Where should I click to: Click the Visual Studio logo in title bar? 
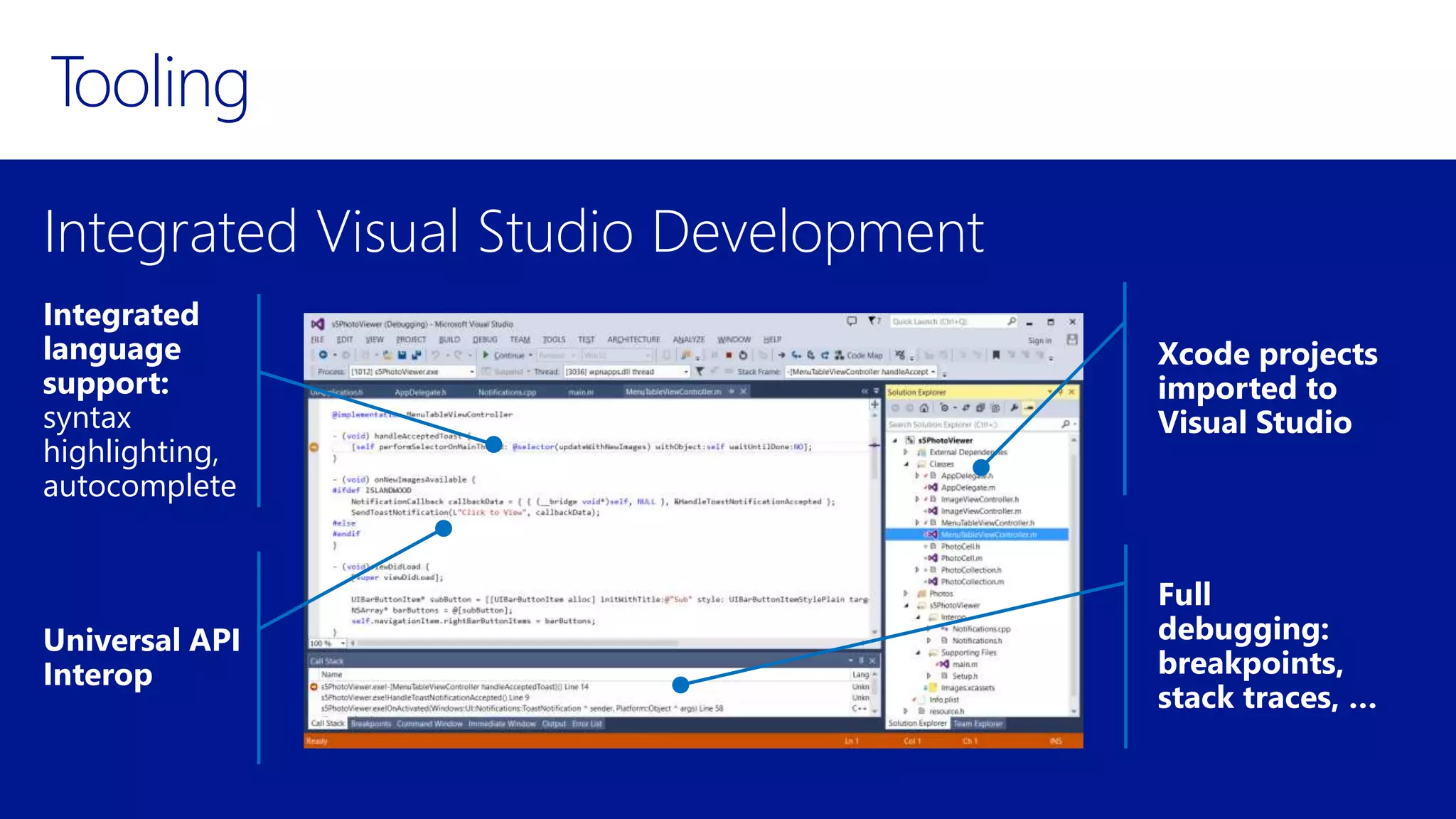318,323
